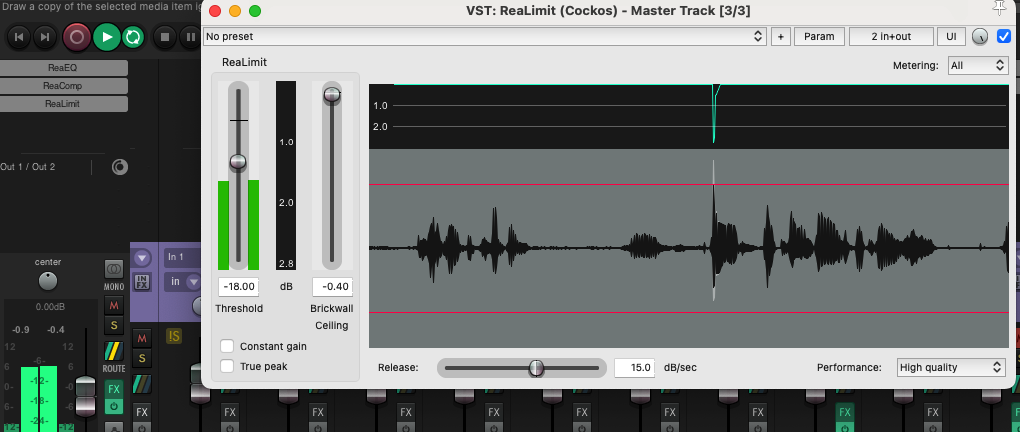1020x432 pixels.
Task: Open the Metering dropdown set to All
Action: 978,66
